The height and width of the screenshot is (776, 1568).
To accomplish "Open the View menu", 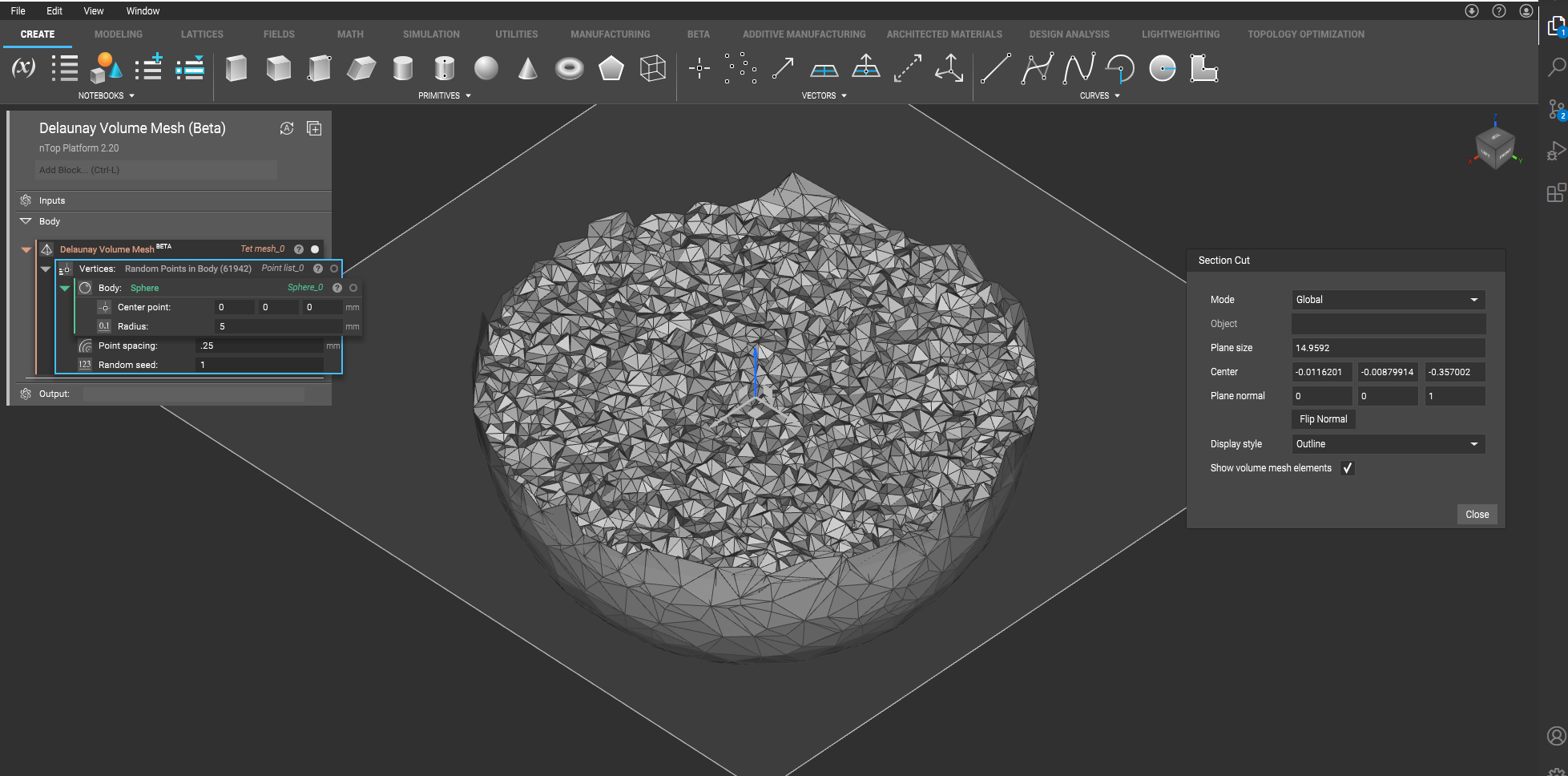I will pyautogui.click(x=94, y=11).
